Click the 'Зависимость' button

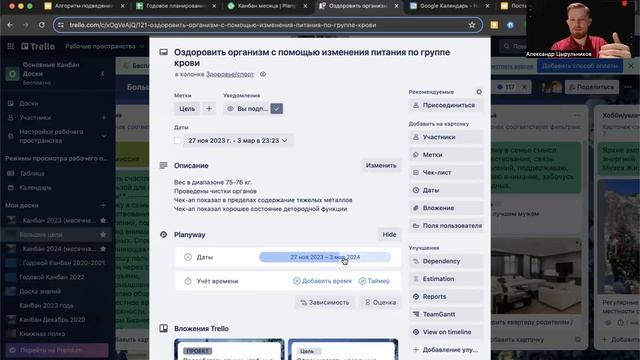pos(325,302)
